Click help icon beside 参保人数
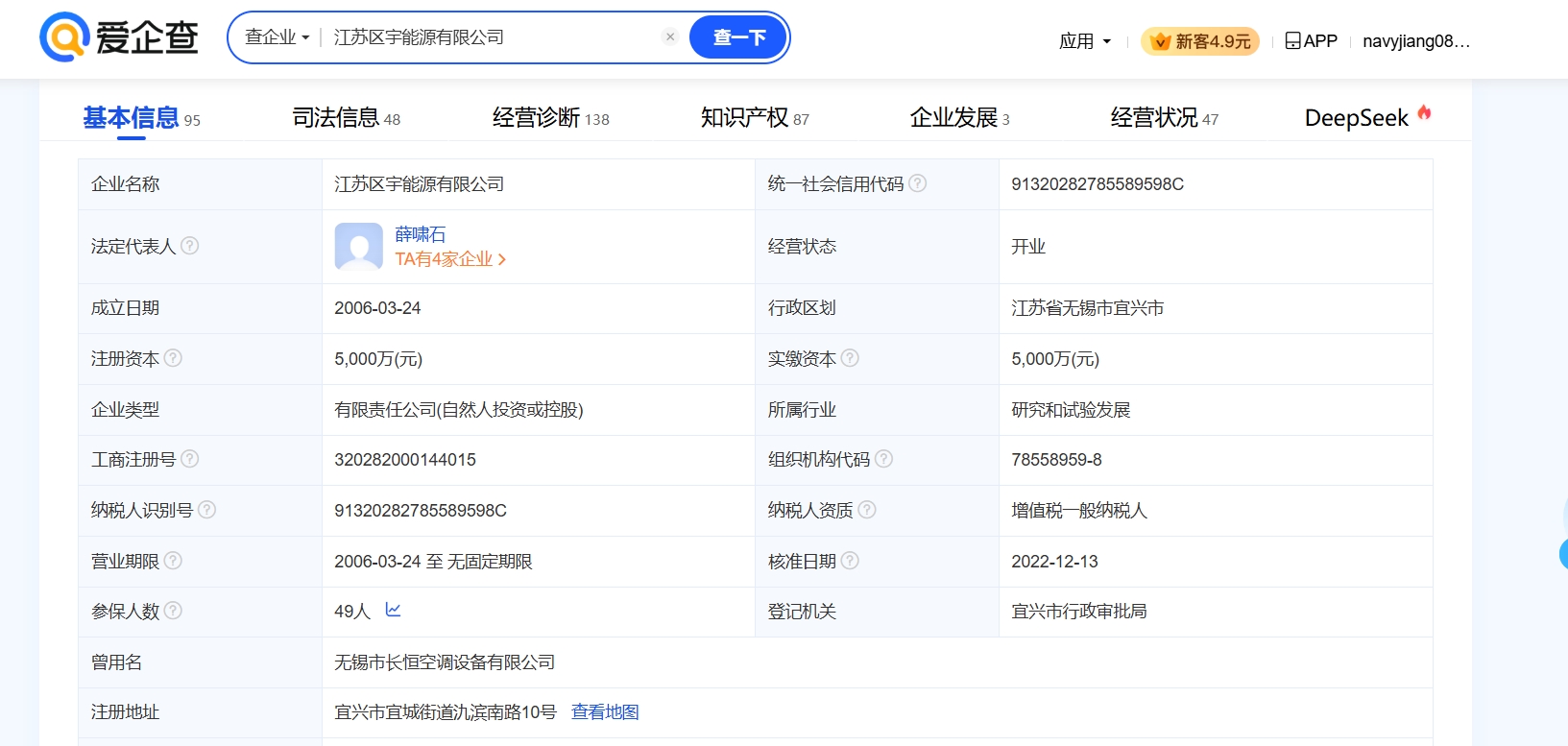The height and width of the screenshot is (746, 1568). tap(173, 611)
